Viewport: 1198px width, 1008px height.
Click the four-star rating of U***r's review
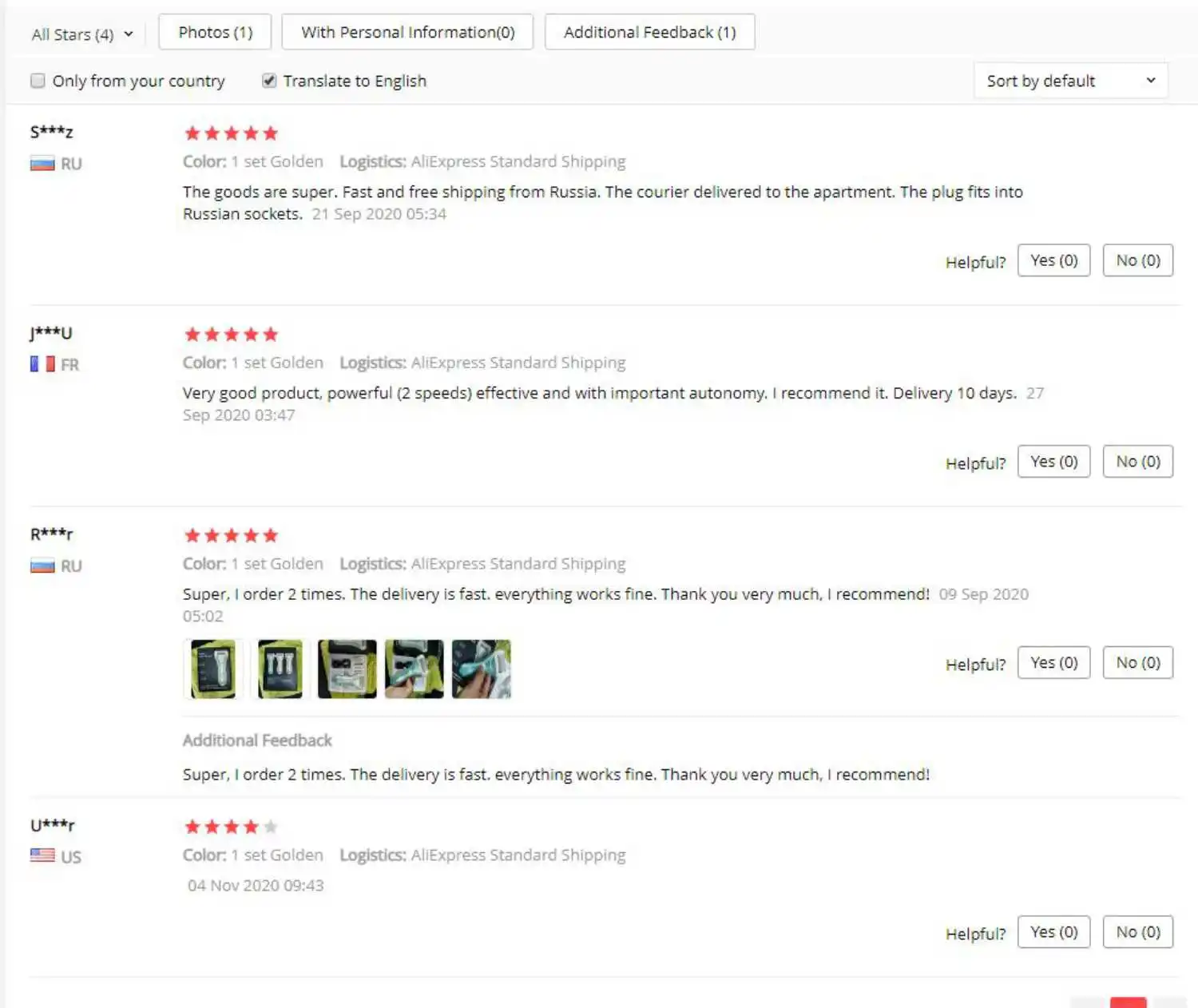[x=231, y=827]
